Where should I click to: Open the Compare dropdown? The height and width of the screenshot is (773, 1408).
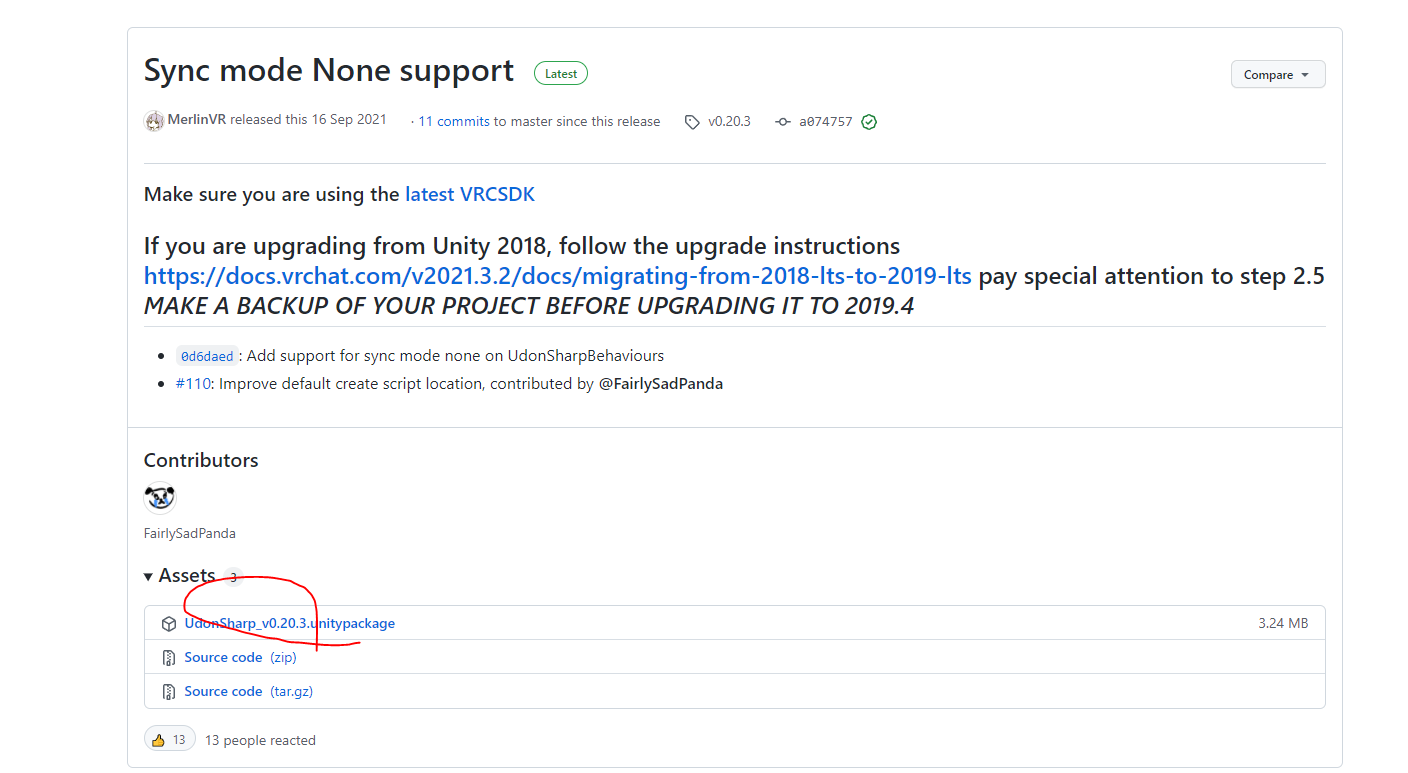coord(1277,75)
